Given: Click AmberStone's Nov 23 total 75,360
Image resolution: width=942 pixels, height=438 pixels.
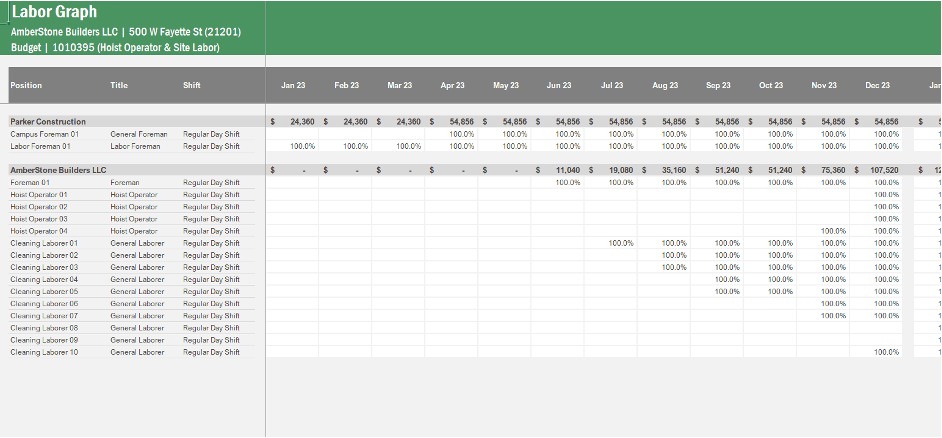Looking at the screenshot, I should coord(834,170).
